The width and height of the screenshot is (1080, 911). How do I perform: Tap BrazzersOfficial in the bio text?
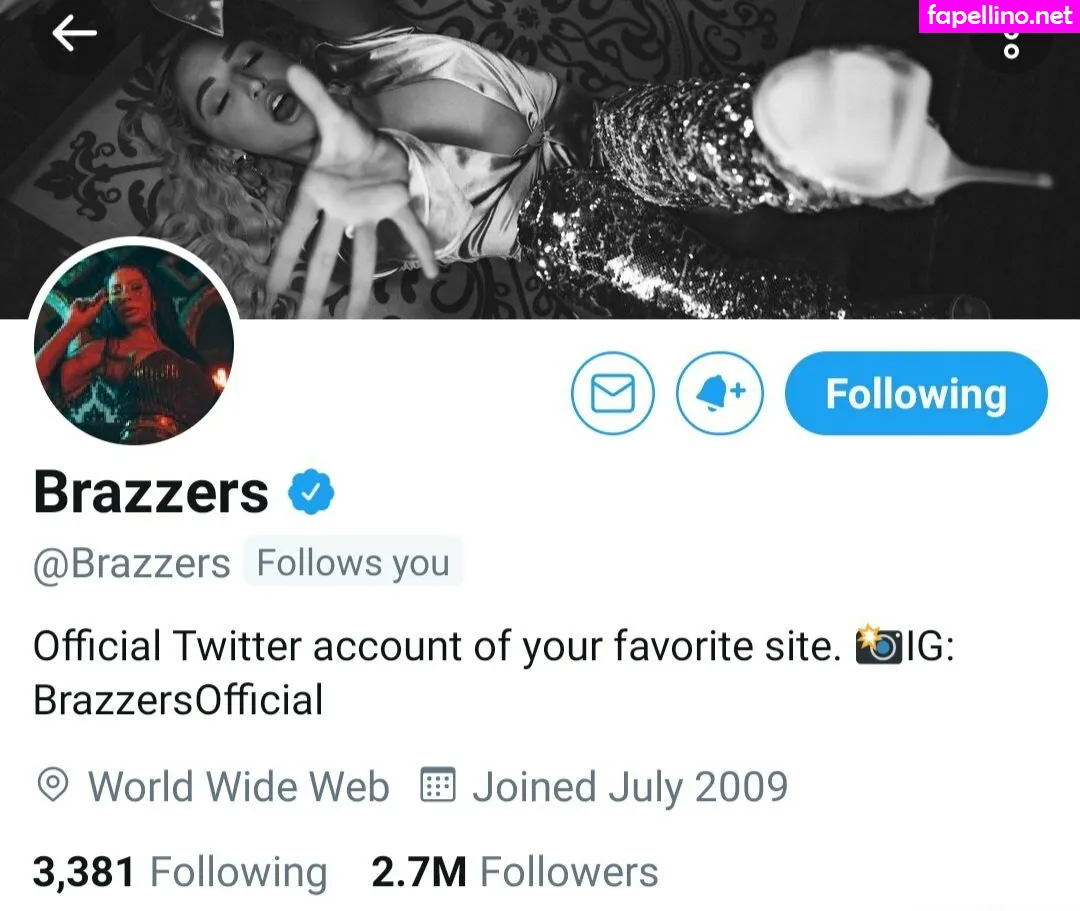(x=178, y=700)
